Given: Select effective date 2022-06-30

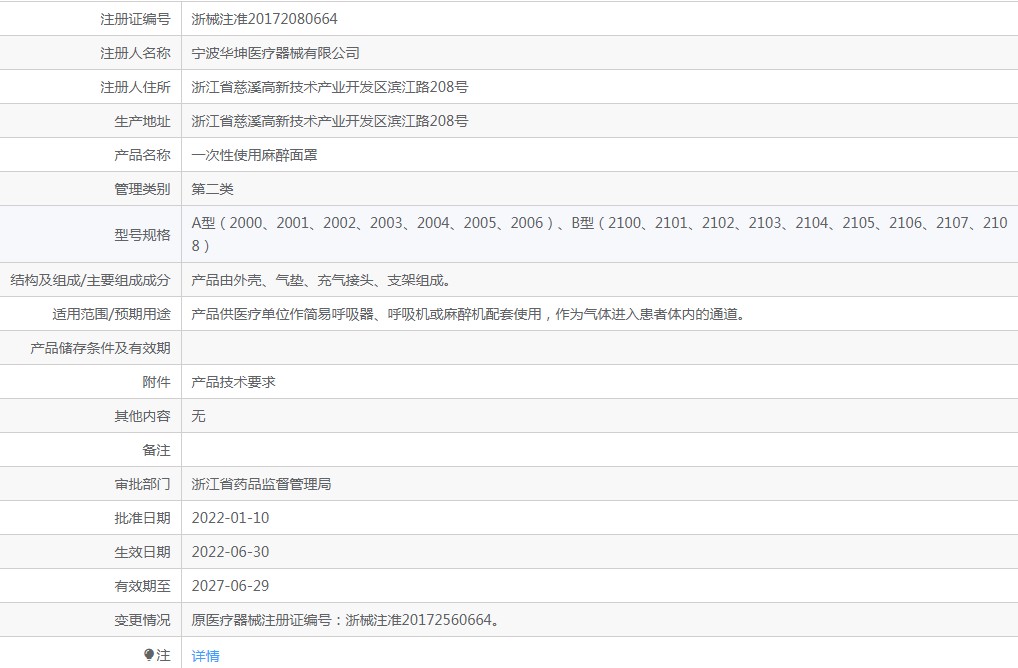Looking at the screenshot, I should coord(230,552).
